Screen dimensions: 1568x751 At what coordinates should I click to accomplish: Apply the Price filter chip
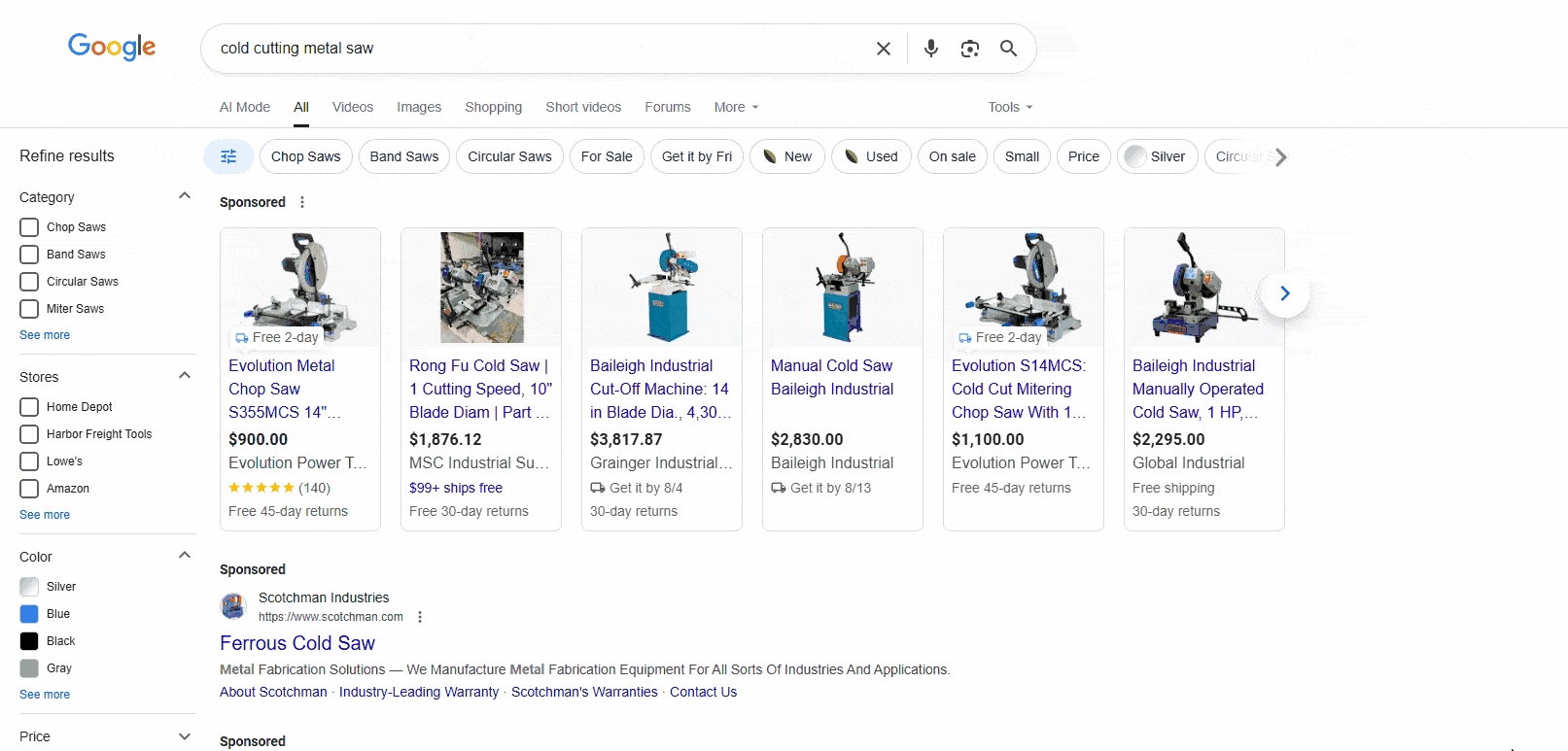[x=1084, y=156]
